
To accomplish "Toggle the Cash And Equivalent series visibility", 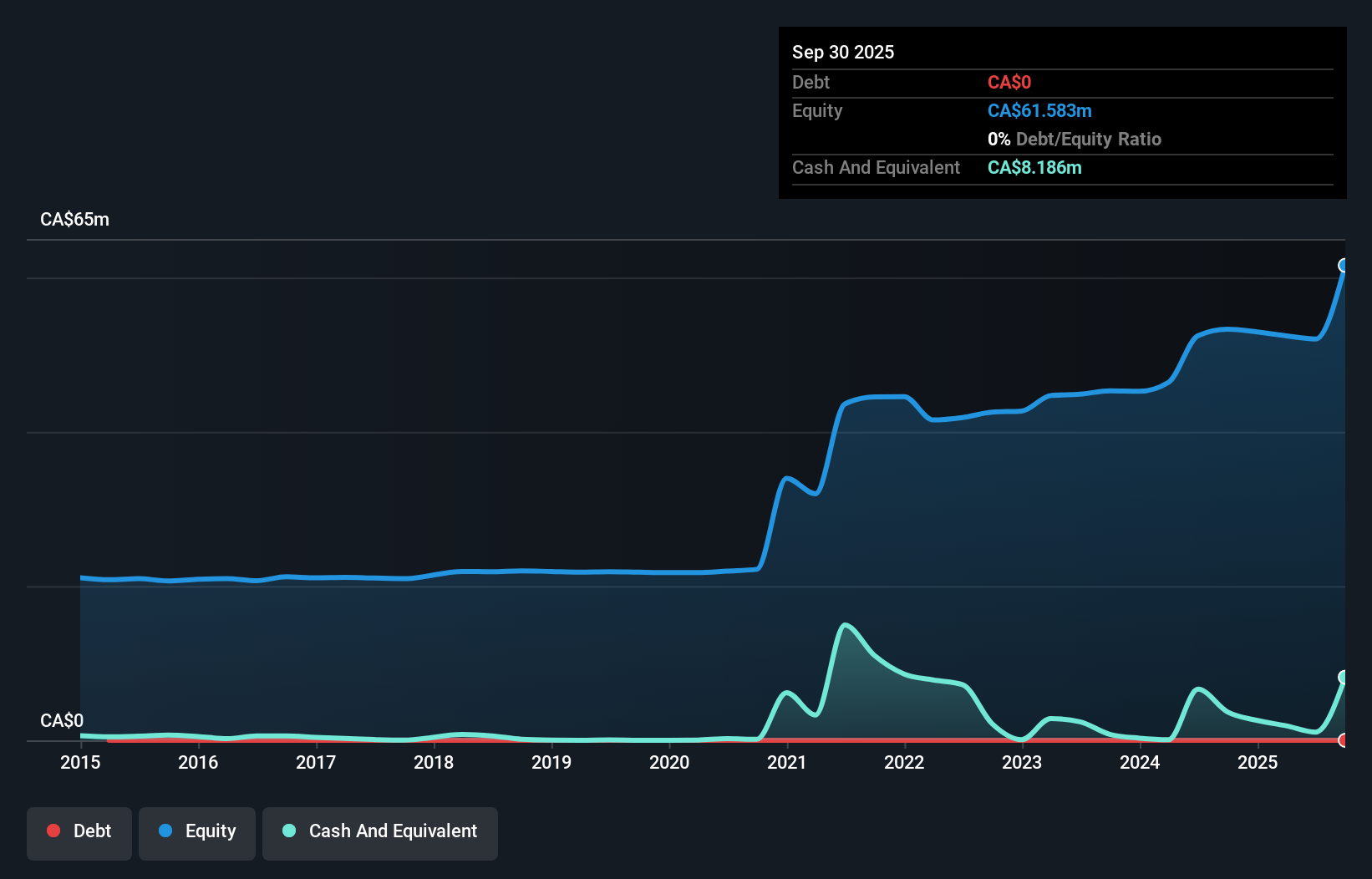I will (379, 832).
